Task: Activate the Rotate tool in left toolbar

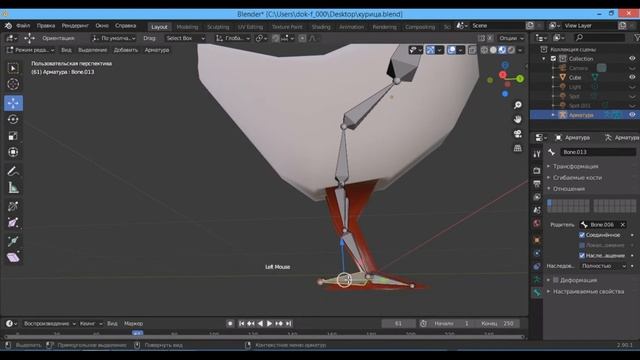Action: (x=13, y=119)
